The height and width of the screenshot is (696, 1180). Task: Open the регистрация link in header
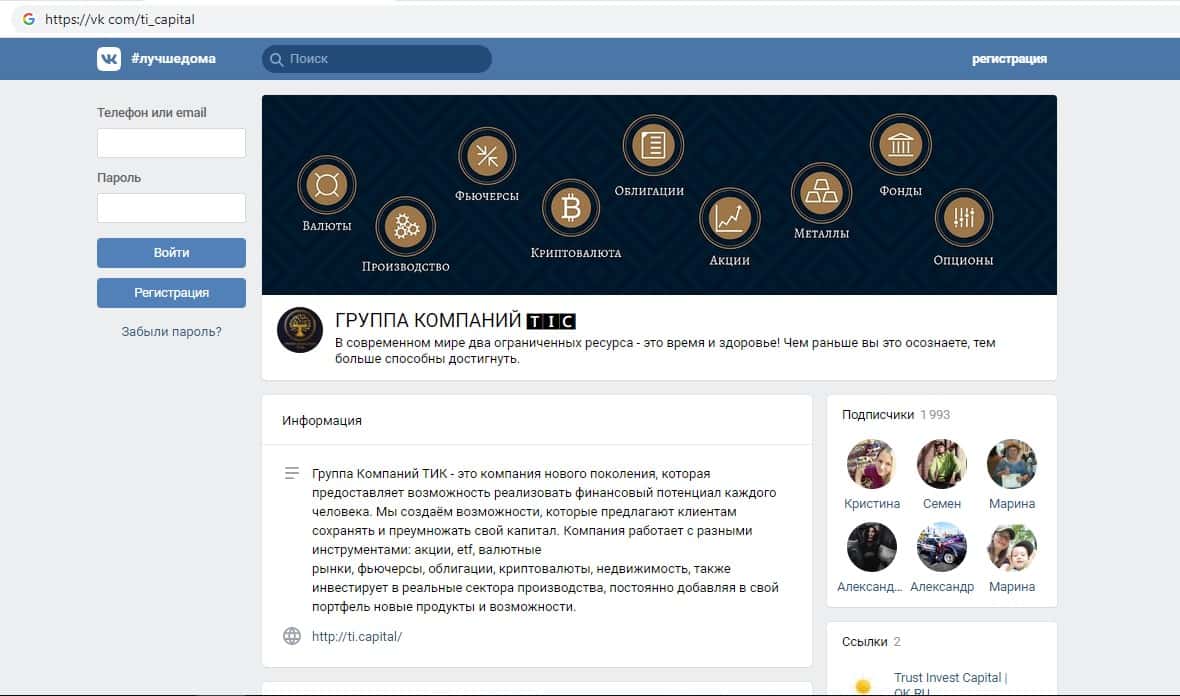[1009, 59]
